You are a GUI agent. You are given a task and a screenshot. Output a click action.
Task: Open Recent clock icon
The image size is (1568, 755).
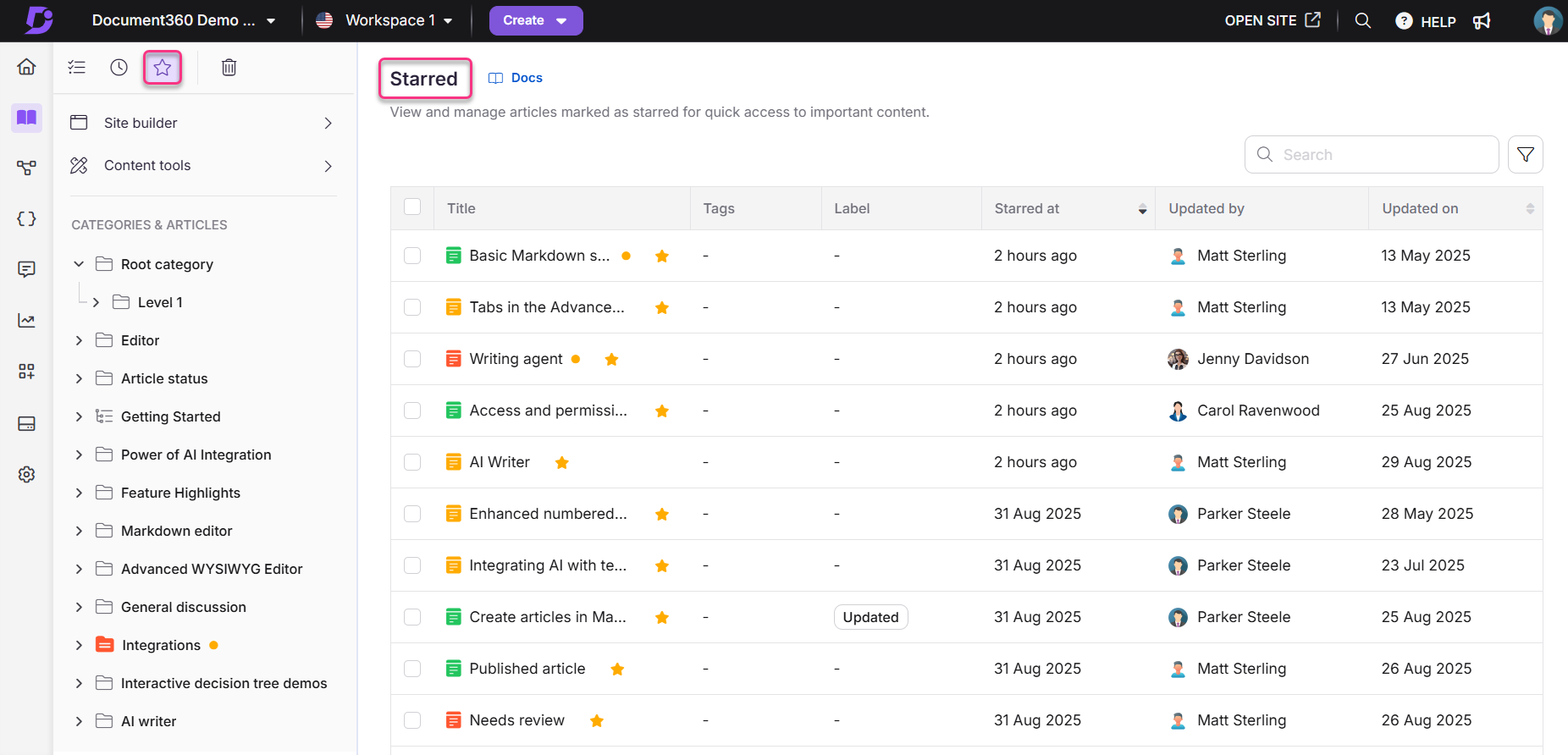[x=119, y=67]
